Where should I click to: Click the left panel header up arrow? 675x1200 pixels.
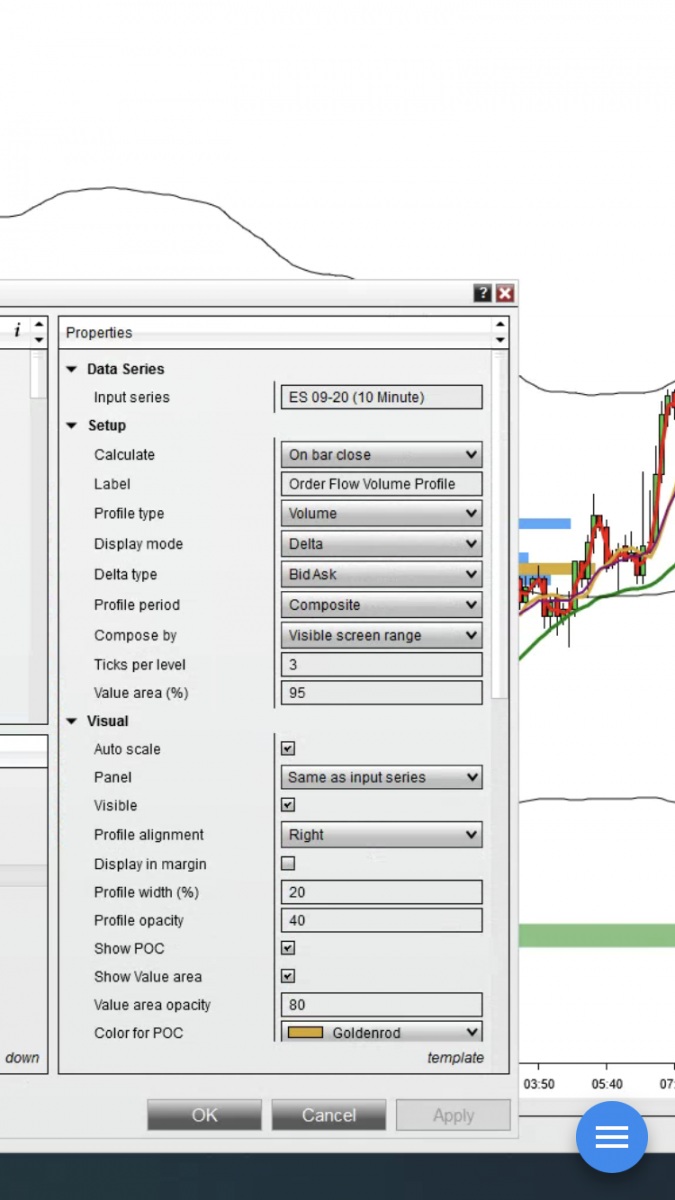(x=39, y=325)
